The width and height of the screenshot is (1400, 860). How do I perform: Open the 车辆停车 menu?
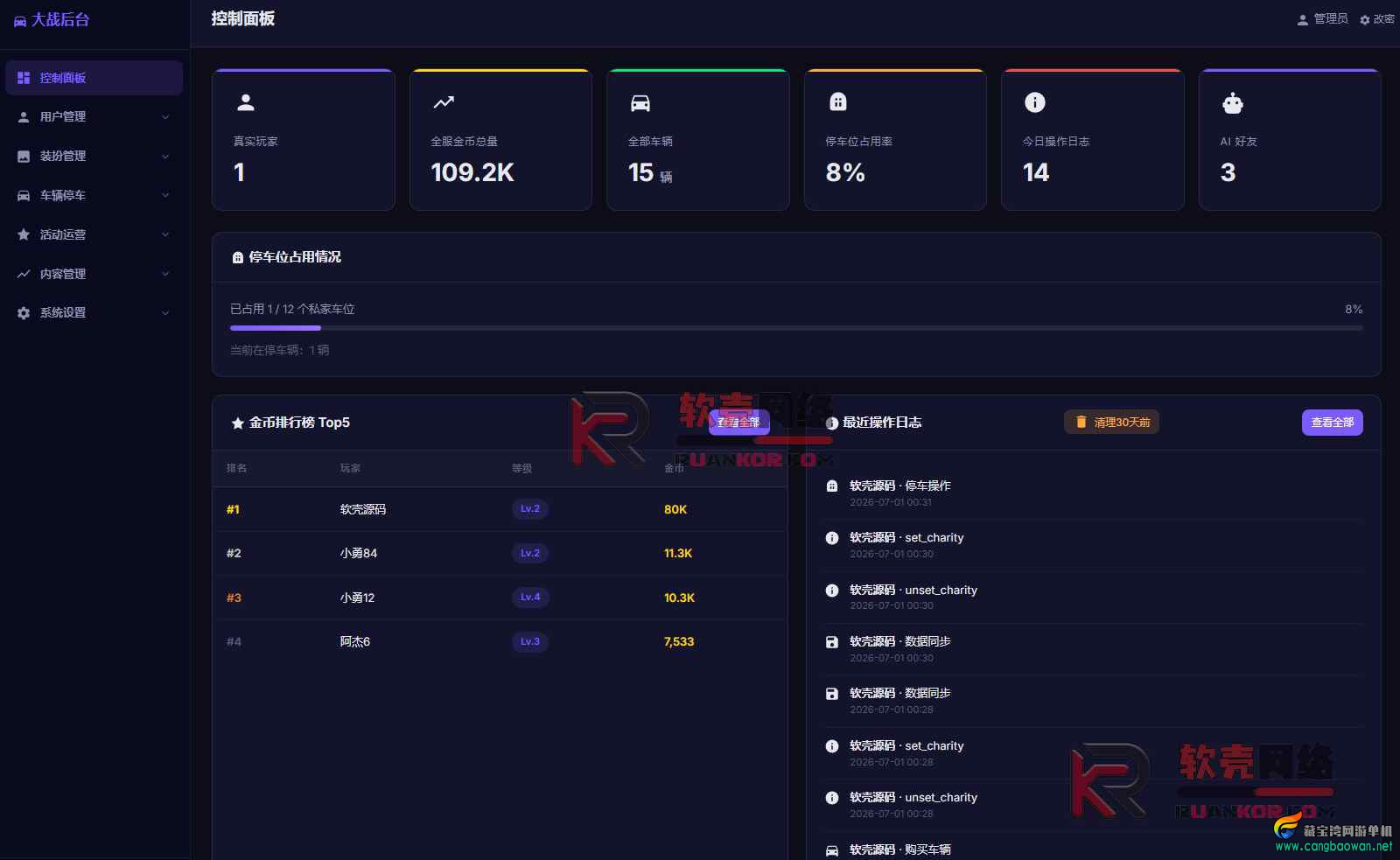(94, 195)
